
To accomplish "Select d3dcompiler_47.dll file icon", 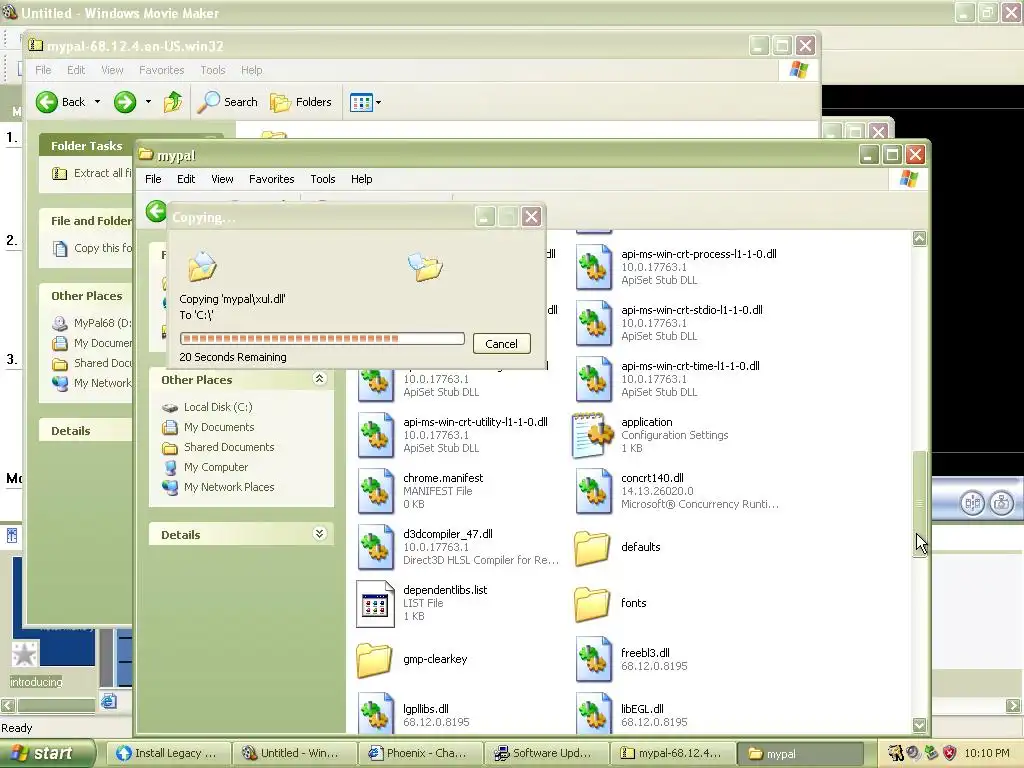I will [376, 547].
